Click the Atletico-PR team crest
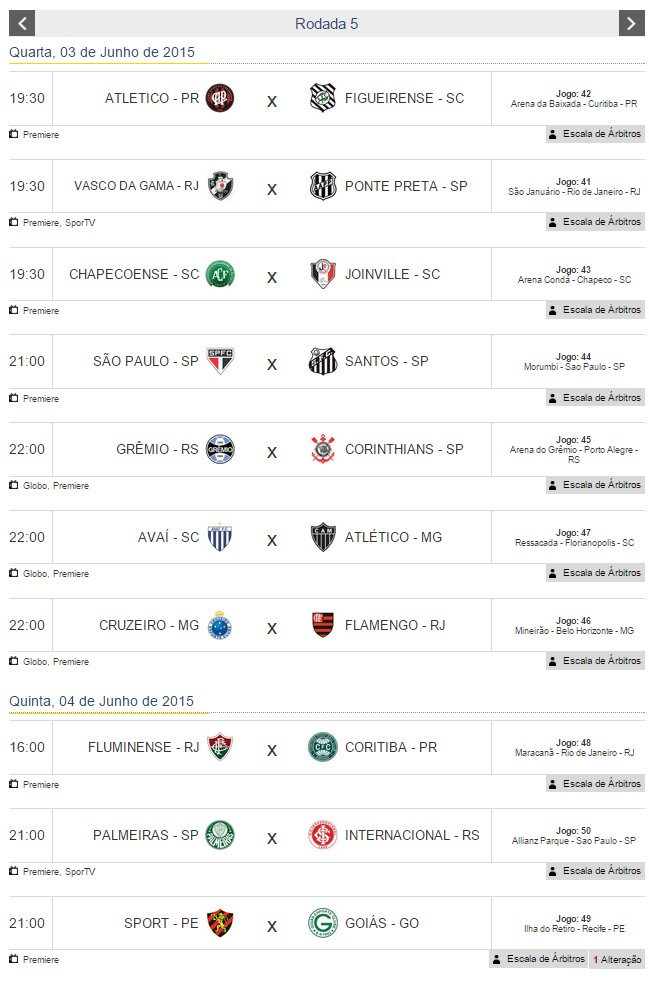 pyautogui.click(x=220, y=98)
